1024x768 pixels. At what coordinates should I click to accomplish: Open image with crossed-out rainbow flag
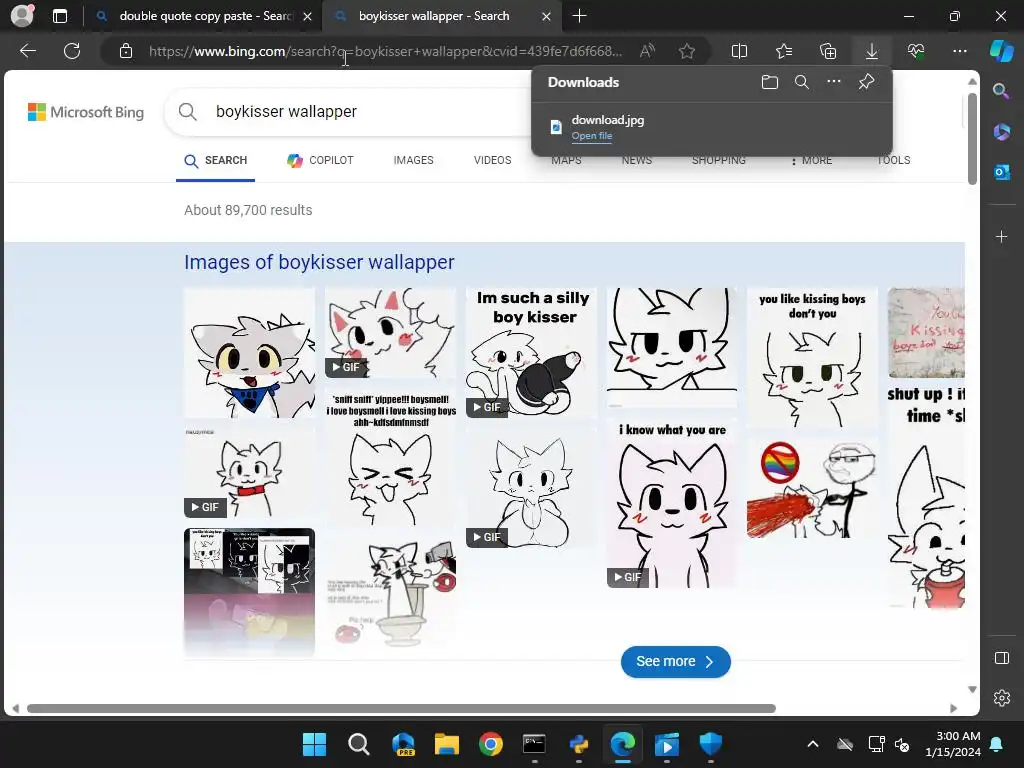coord(812,489)
